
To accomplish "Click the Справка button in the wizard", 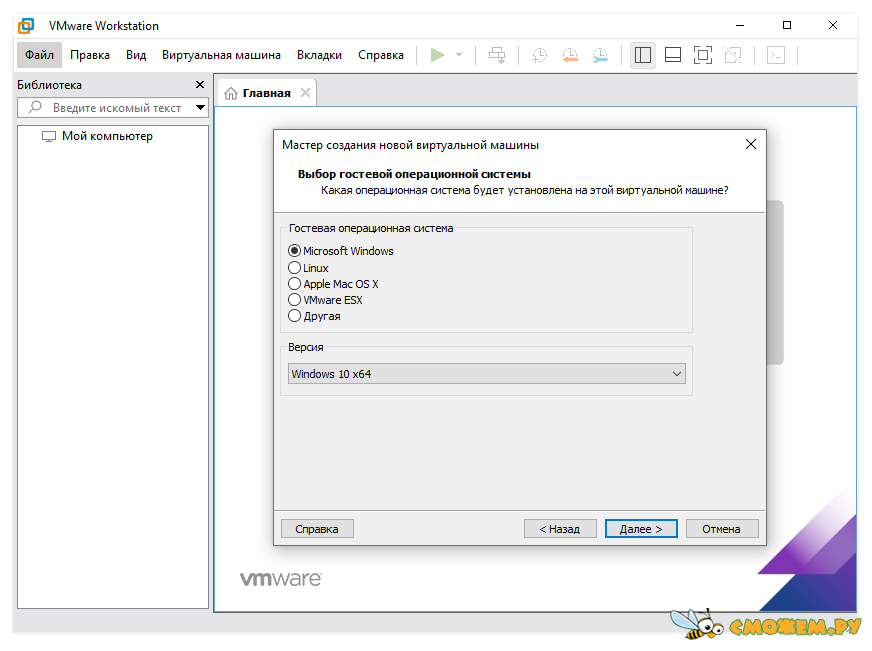I will pos(317,529).
